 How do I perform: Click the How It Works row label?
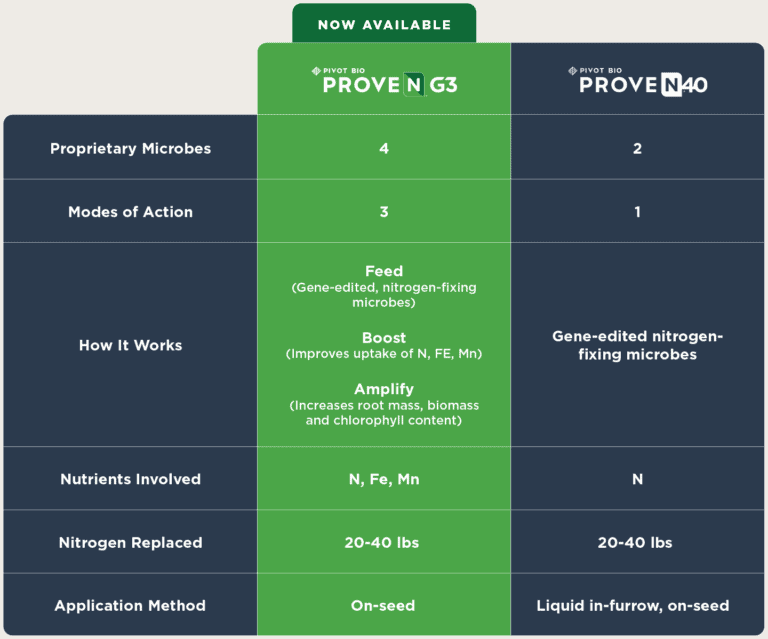[x=130, y=345]
